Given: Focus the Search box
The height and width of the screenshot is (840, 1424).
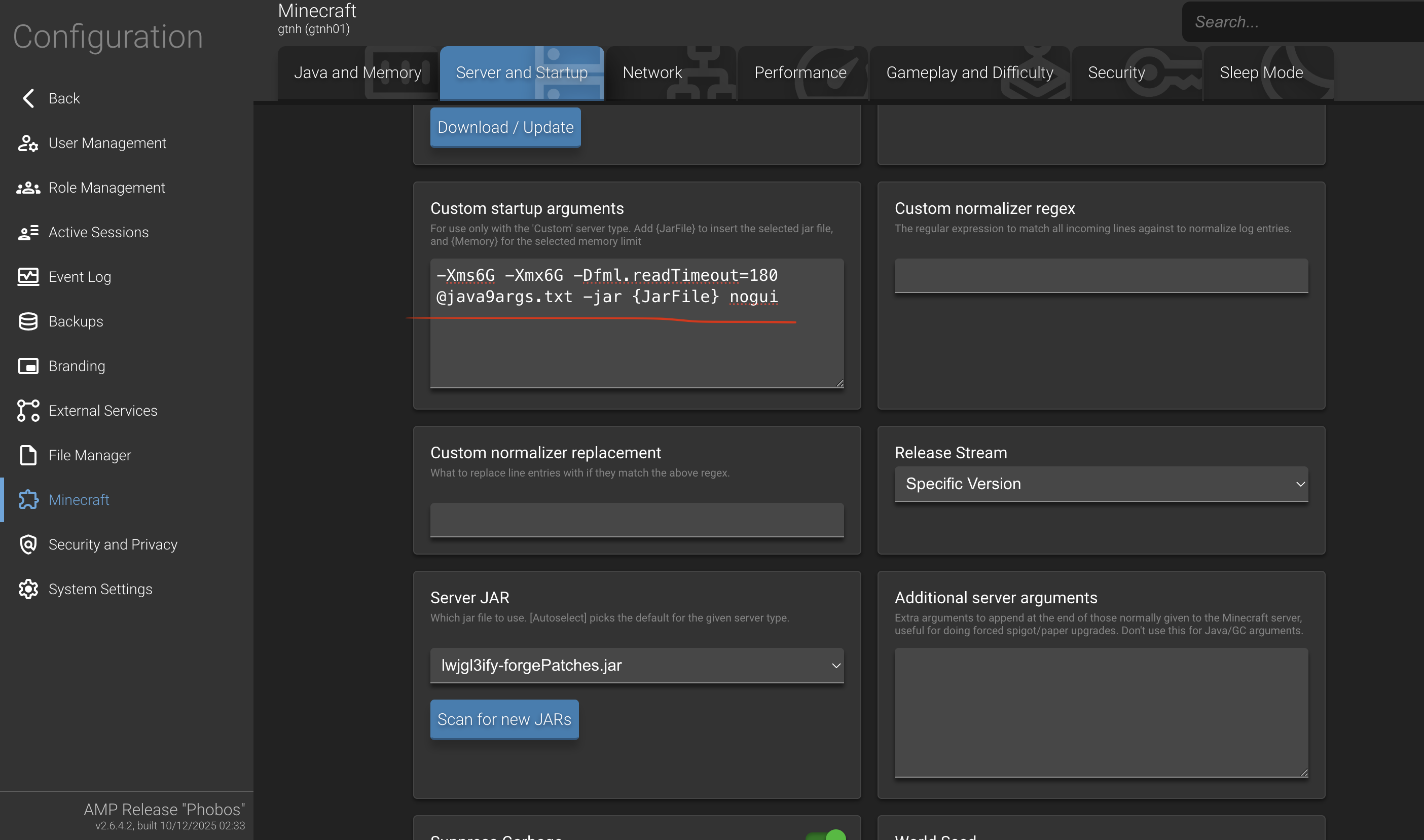Looking at the screenshot, I should [1302, 21].
